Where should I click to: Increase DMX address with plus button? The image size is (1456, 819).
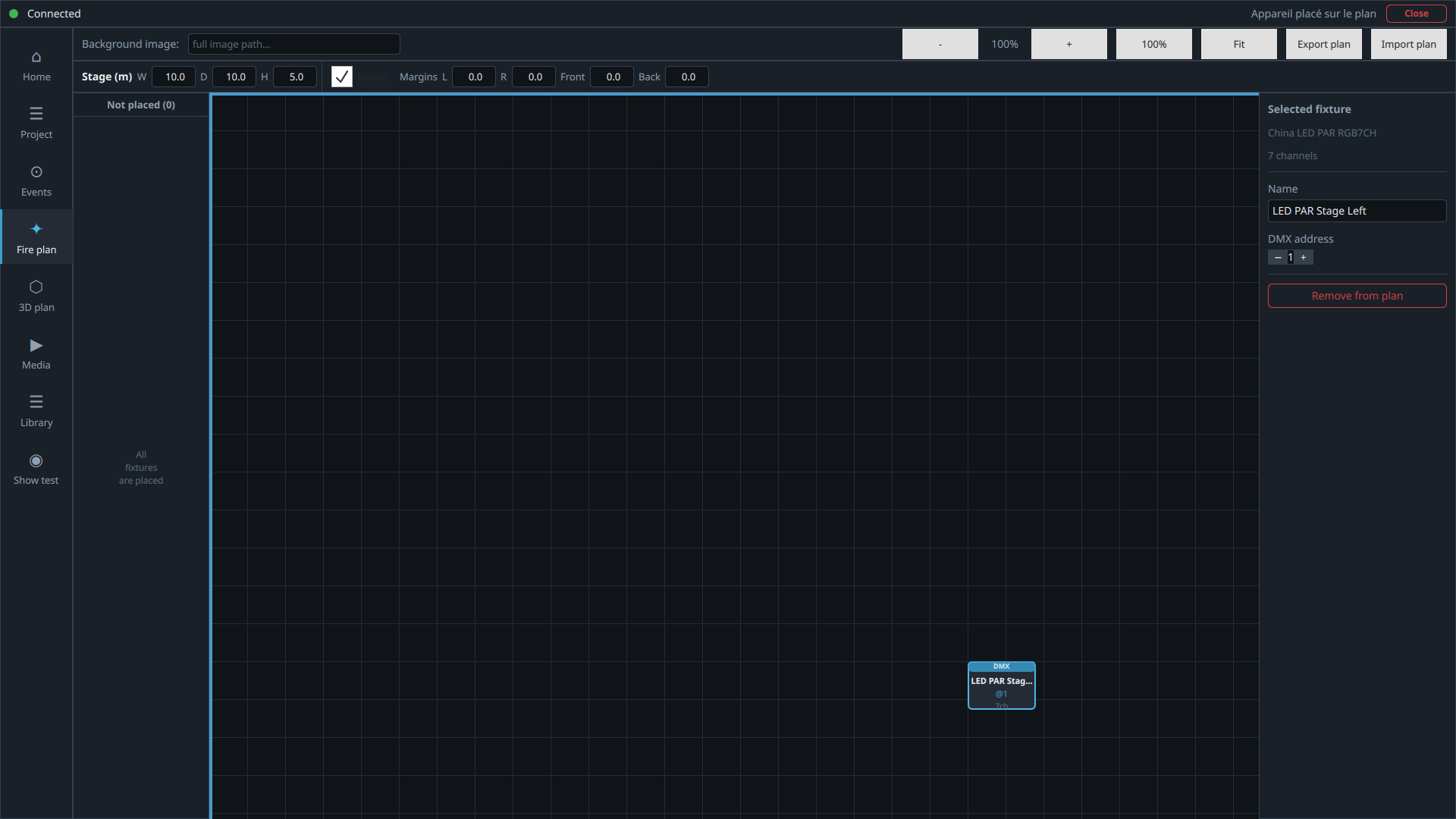click(x=1304, y=258)
